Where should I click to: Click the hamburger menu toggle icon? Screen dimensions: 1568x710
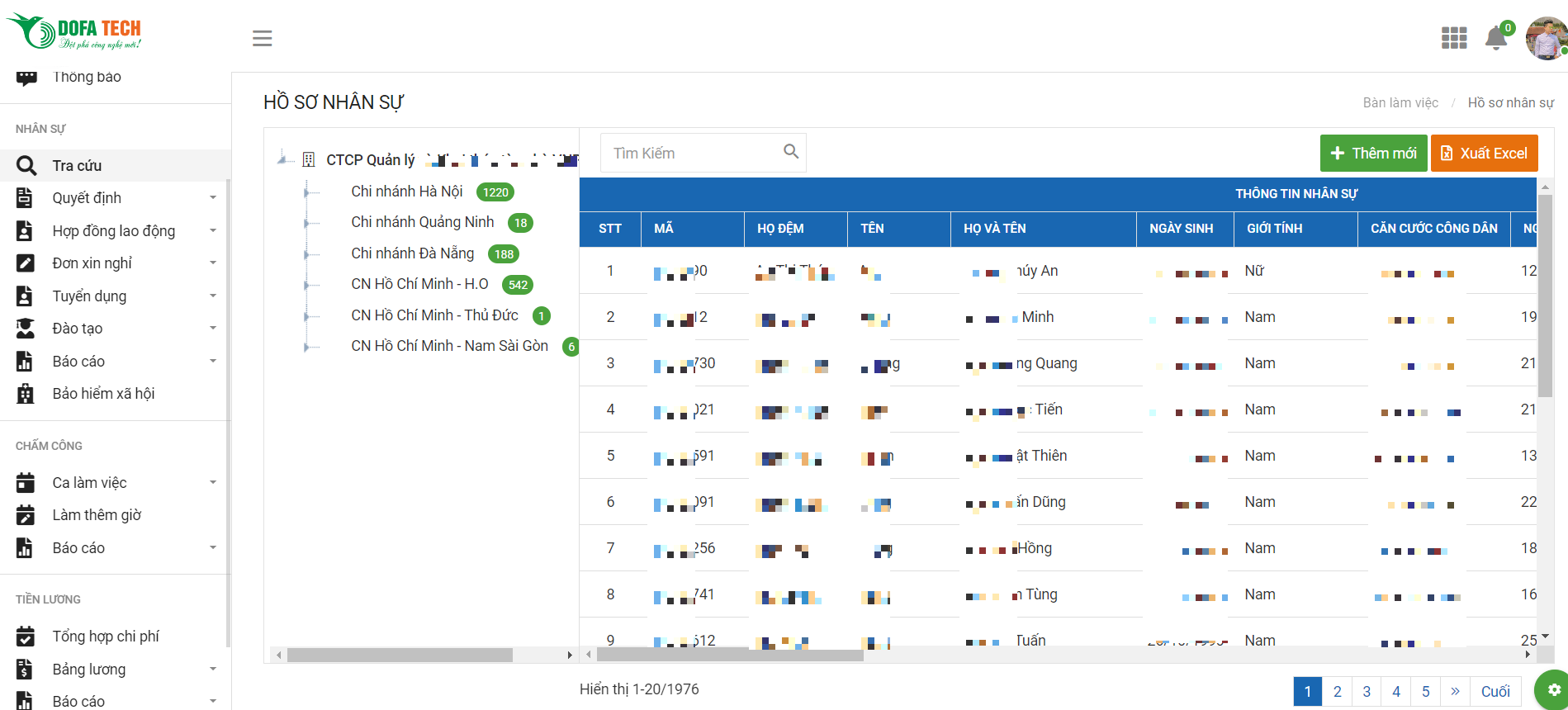pos(262,38)
